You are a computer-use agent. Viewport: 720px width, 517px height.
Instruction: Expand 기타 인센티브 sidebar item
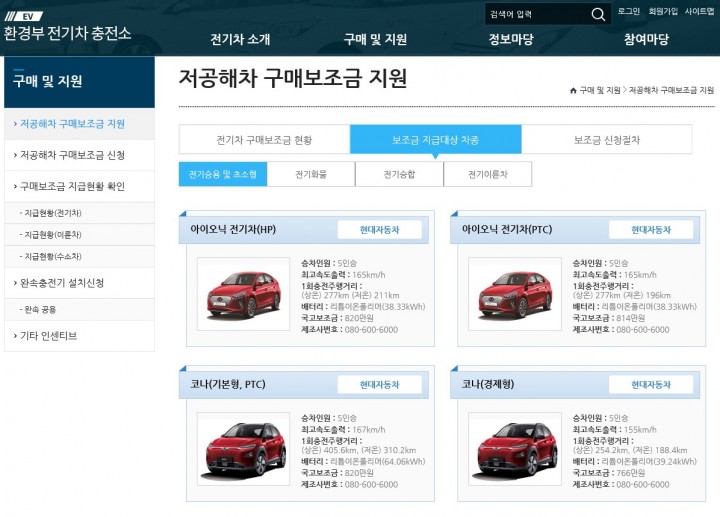pos(79,336)
